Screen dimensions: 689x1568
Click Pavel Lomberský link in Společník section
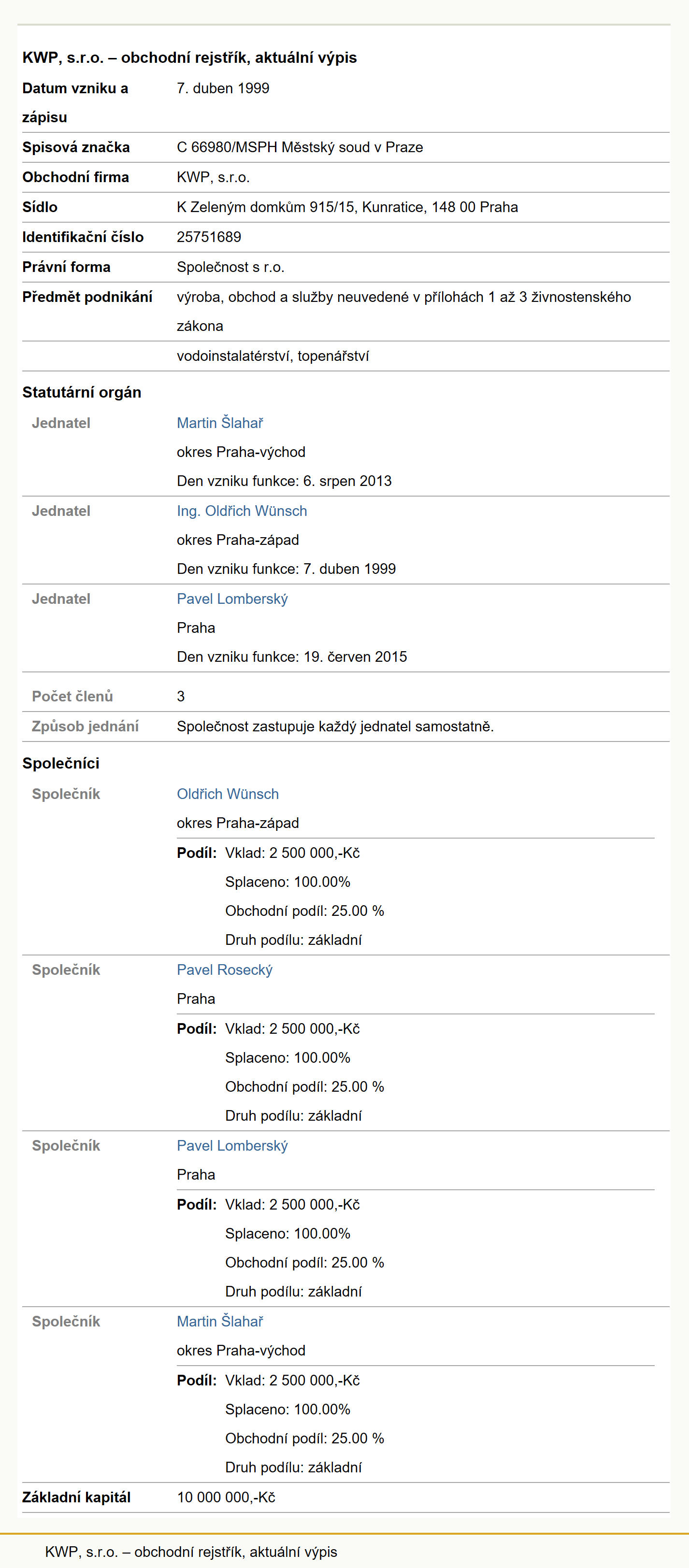[232, 1145]
